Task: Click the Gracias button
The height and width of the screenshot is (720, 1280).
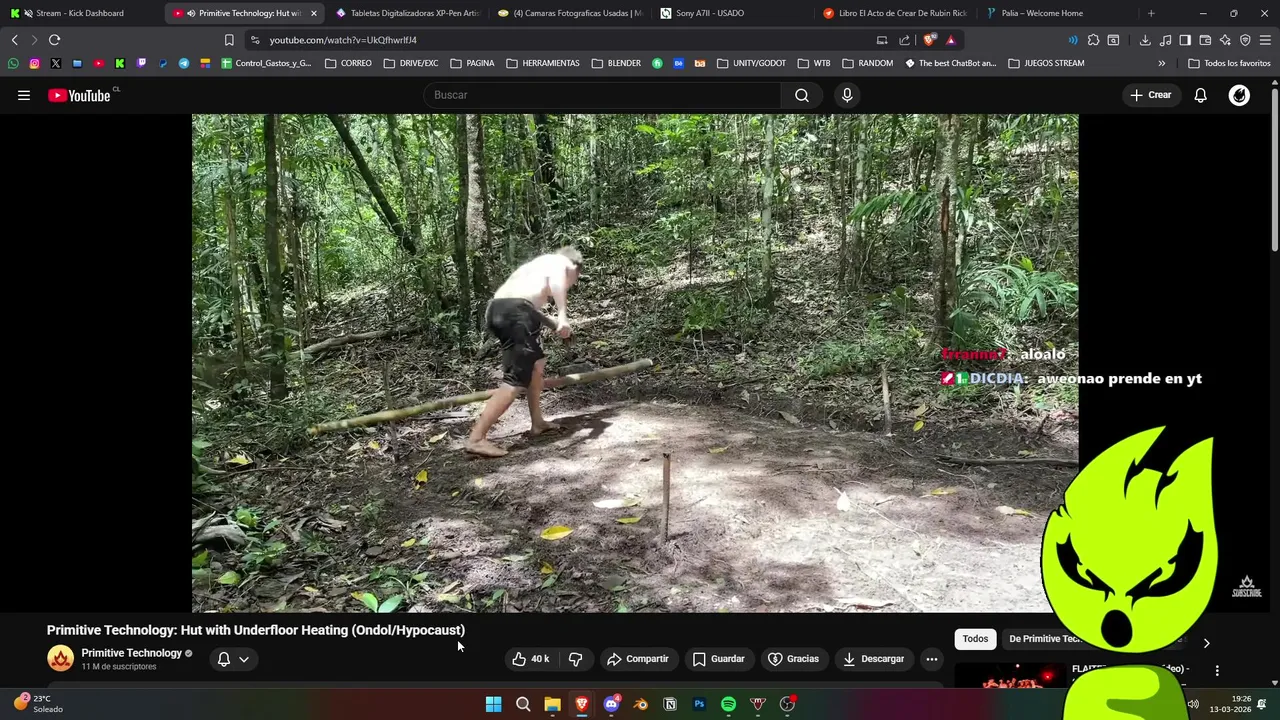Action: (x=793, y=659)
